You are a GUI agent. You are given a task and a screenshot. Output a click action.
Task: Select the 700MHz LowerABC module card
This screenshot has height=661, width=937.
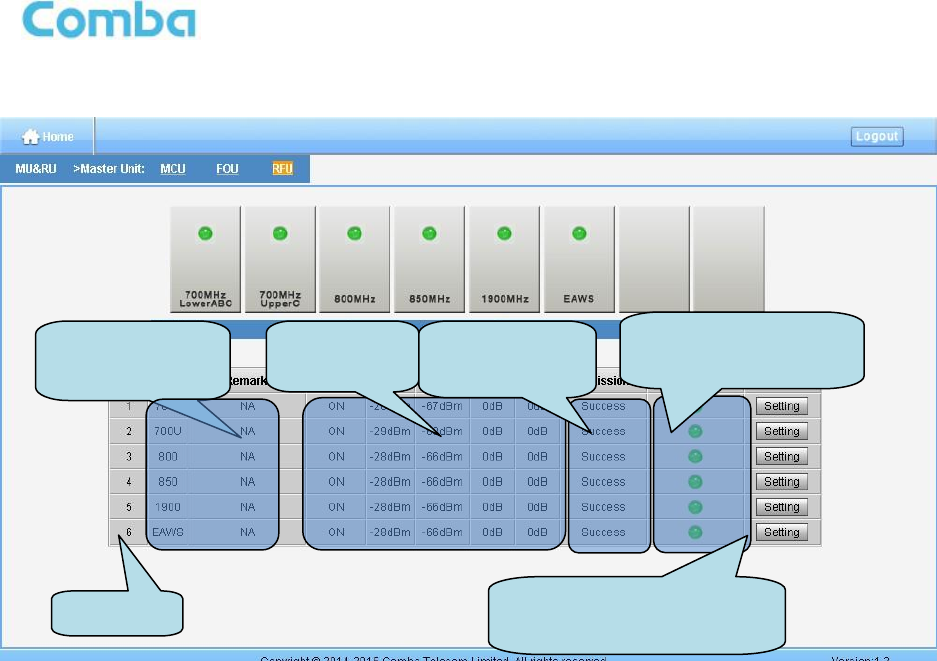[206, 259]
